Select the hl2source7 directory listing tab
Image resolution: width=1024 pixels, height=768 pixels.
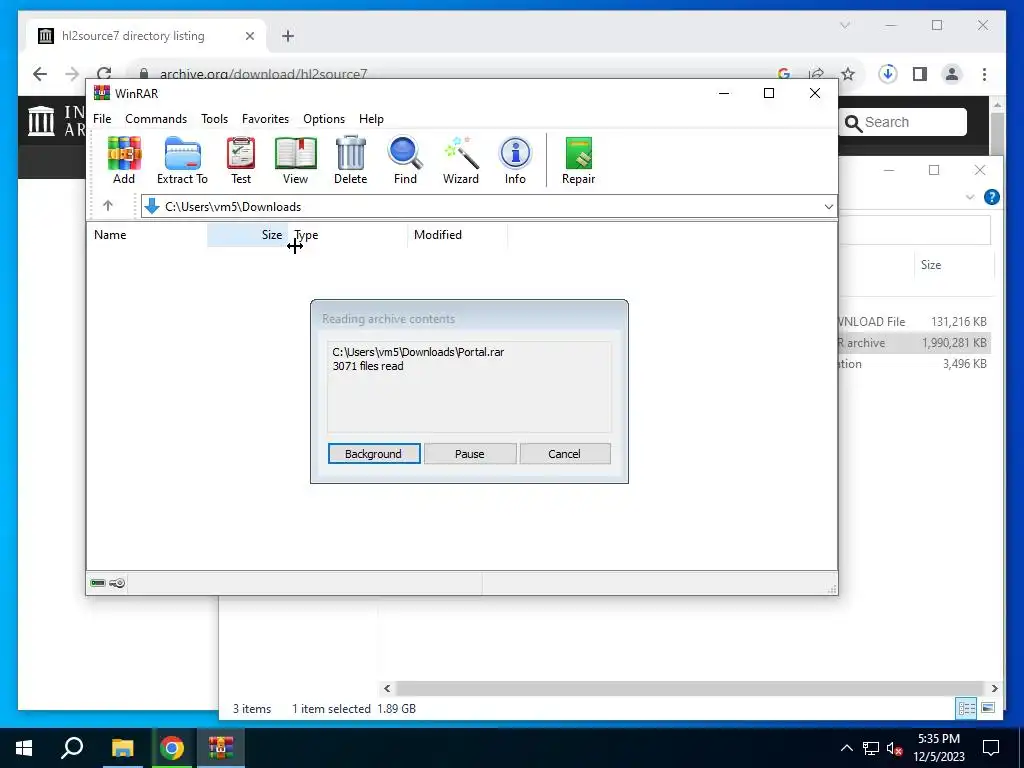[x=147, y=36]
